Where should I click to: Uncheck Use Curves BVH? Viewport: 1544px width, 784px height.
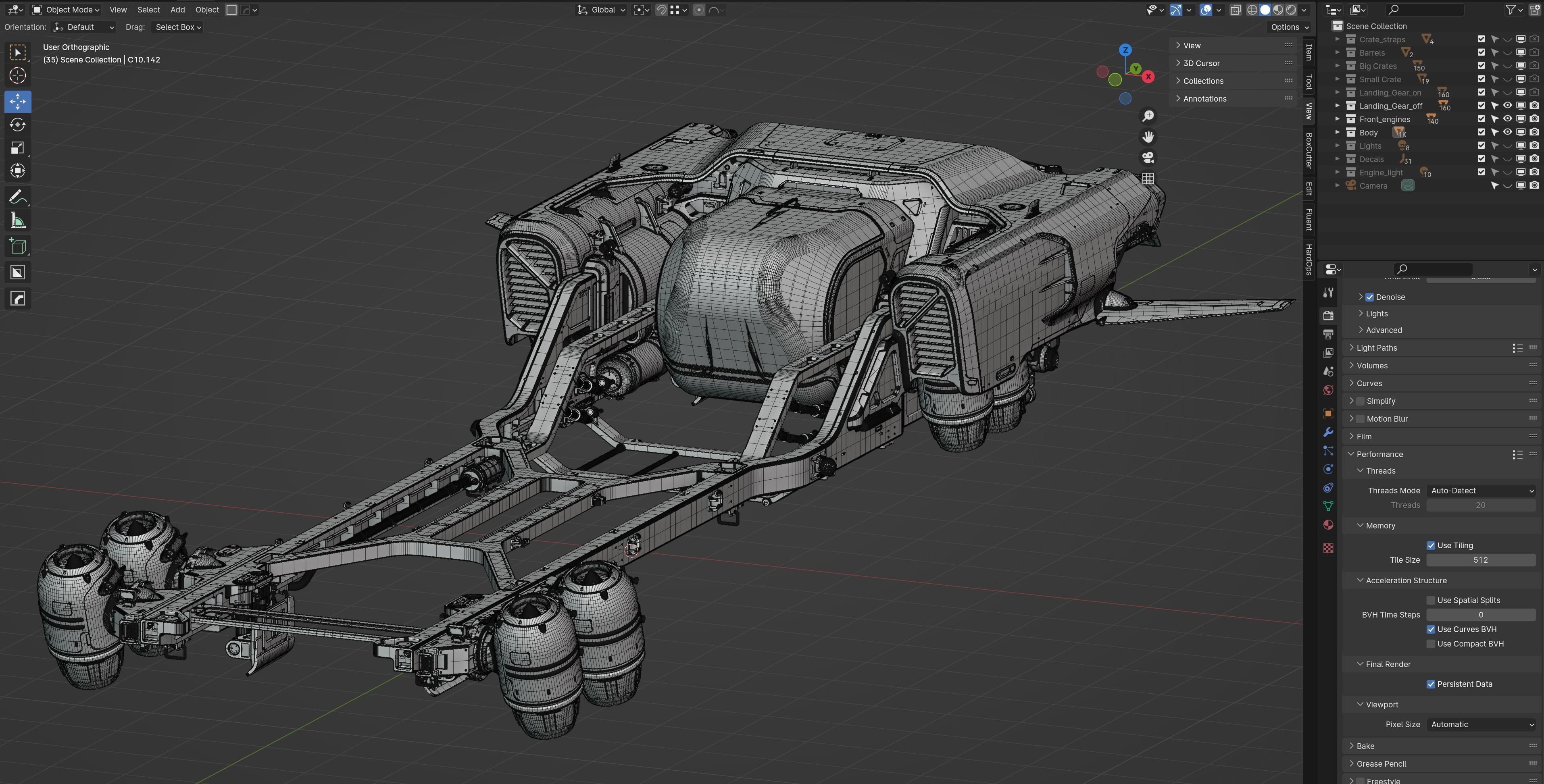pyautogui.click(x=1431, y=630)
